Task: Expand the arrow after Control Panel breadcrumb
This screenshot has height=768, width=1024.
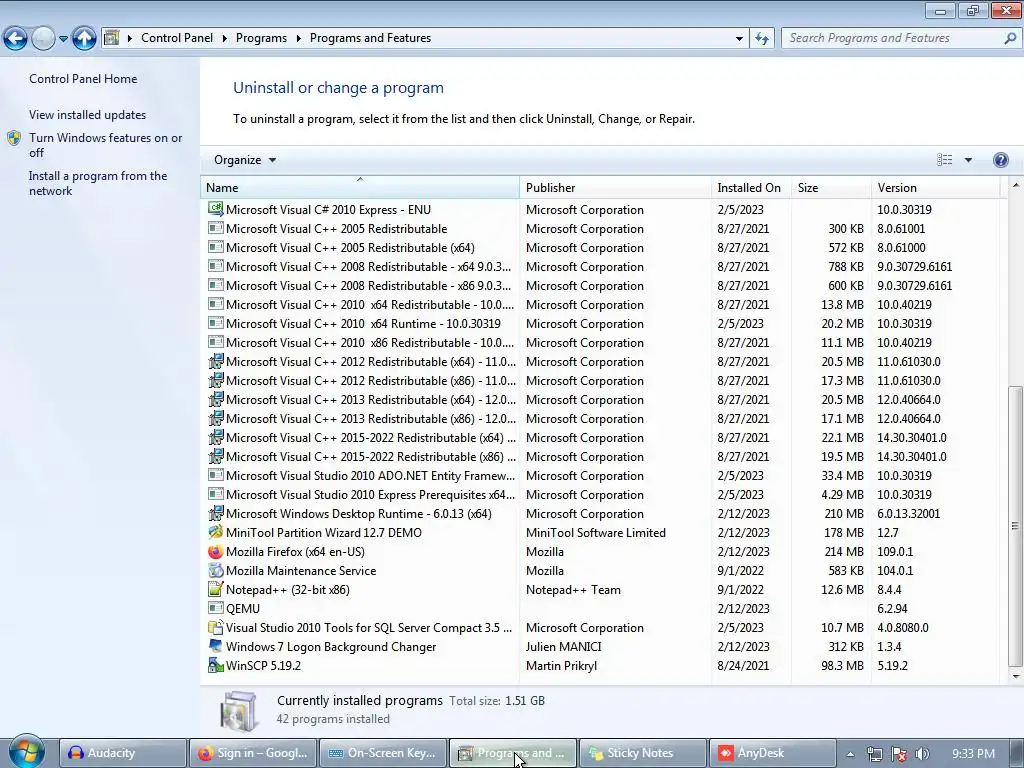Action: click(x=224, y=39)
